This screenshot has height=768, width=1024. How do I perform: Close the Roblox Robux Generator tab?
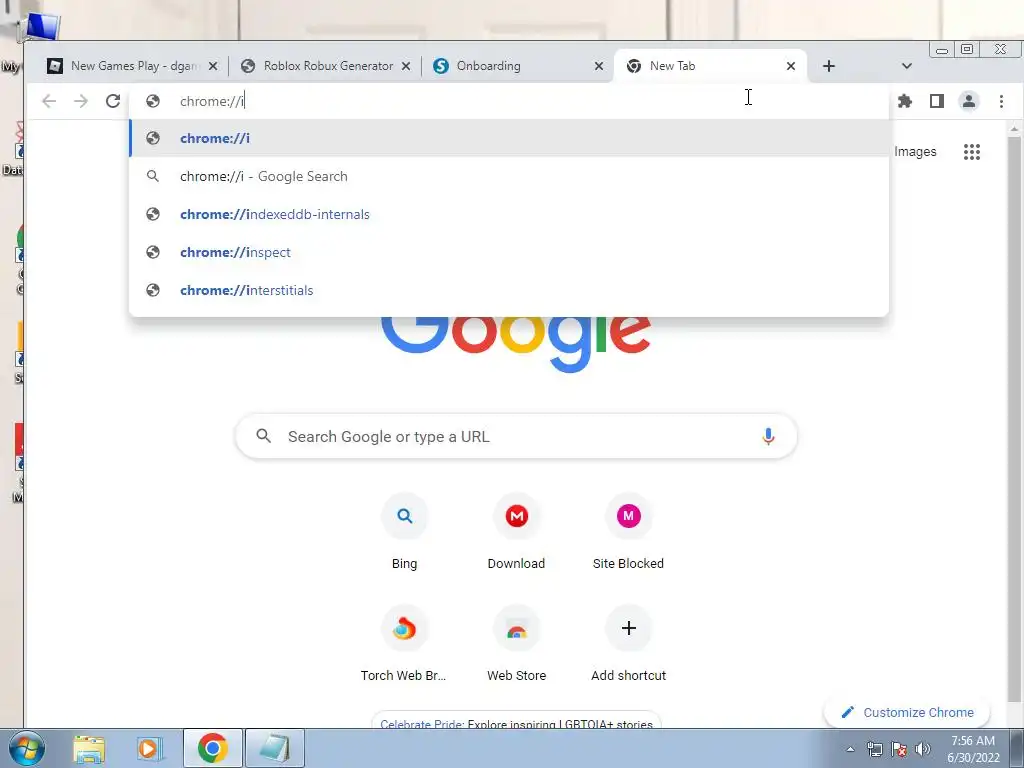point(406,66)
